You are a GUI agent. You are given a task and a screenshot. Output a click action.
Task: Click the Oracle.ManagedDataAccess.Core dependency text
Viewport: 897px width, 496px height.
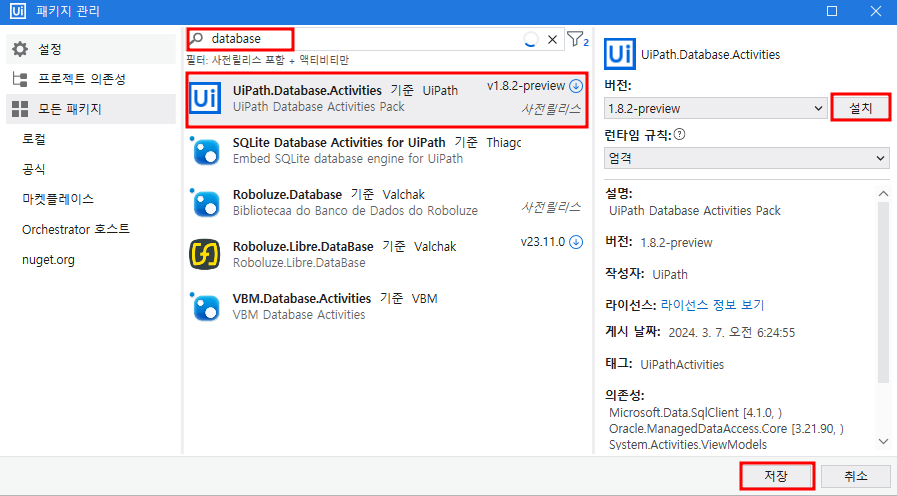(x=726, y=428)
